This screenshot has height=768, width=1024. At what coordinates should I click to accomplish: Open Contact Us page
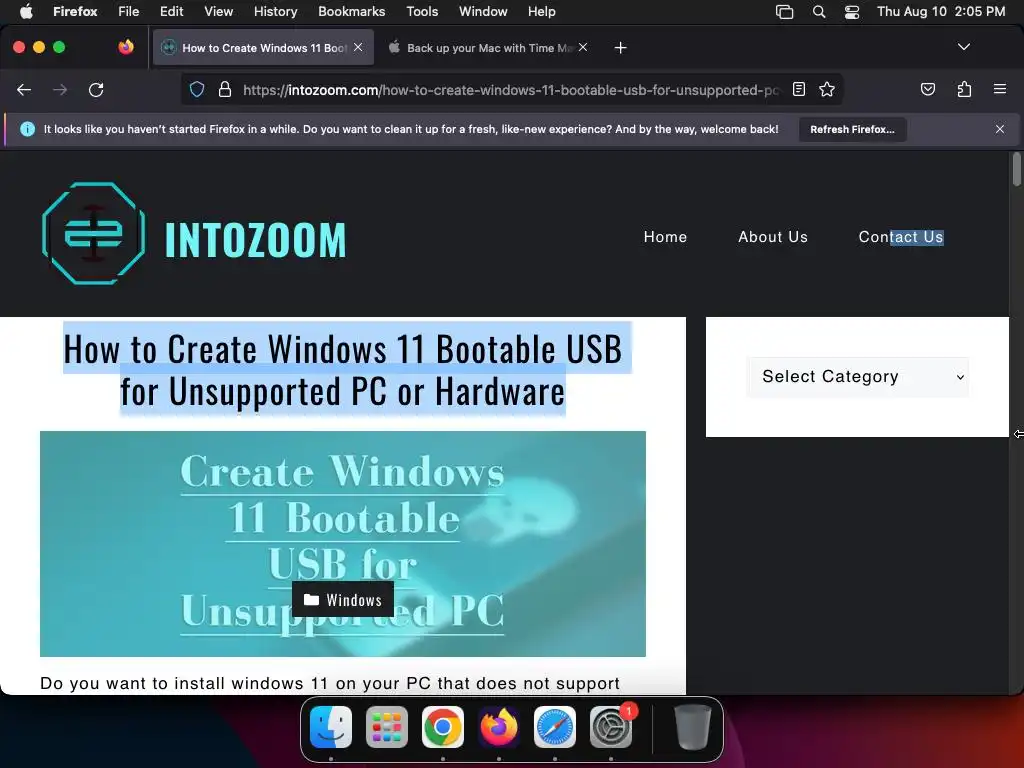[x=901, y=237]
